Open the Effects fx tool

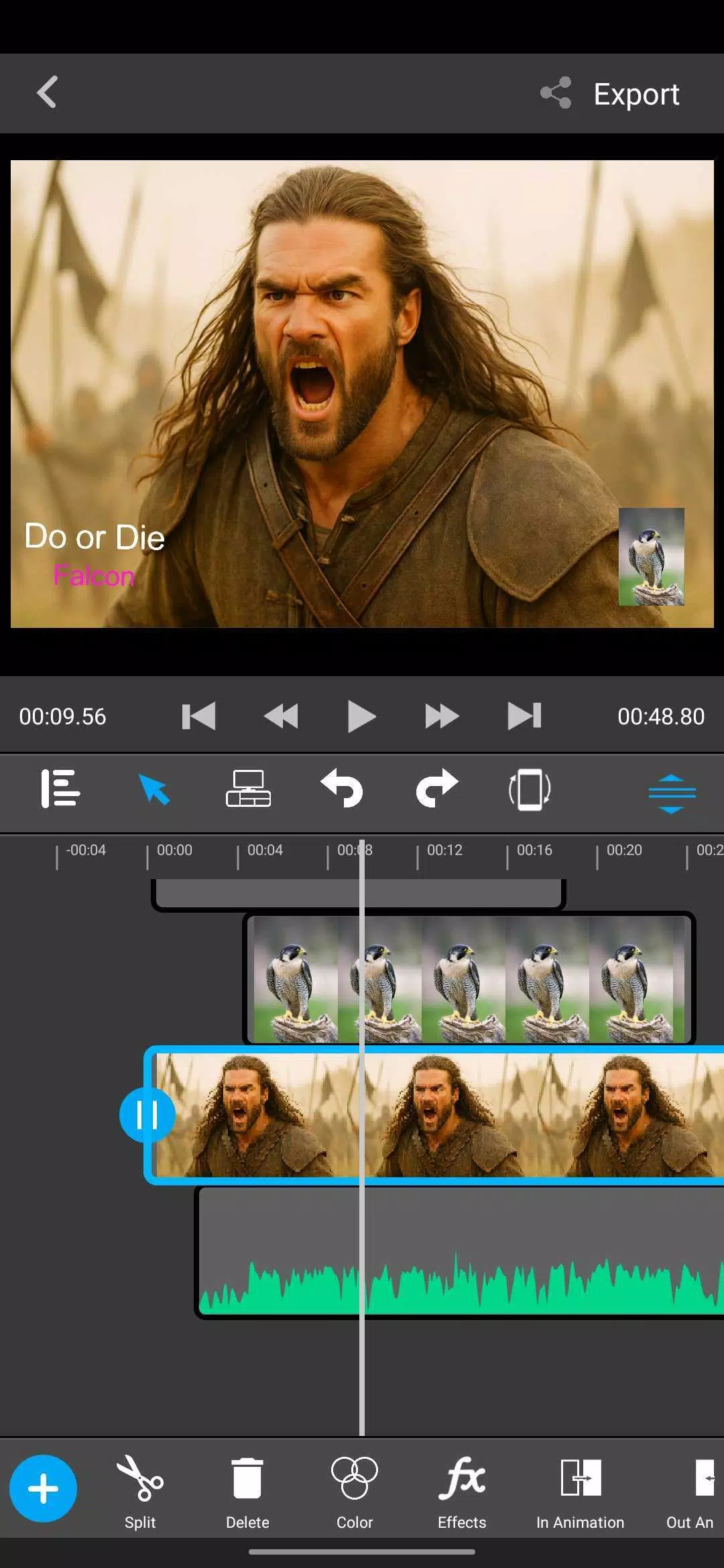point(462,1493)
